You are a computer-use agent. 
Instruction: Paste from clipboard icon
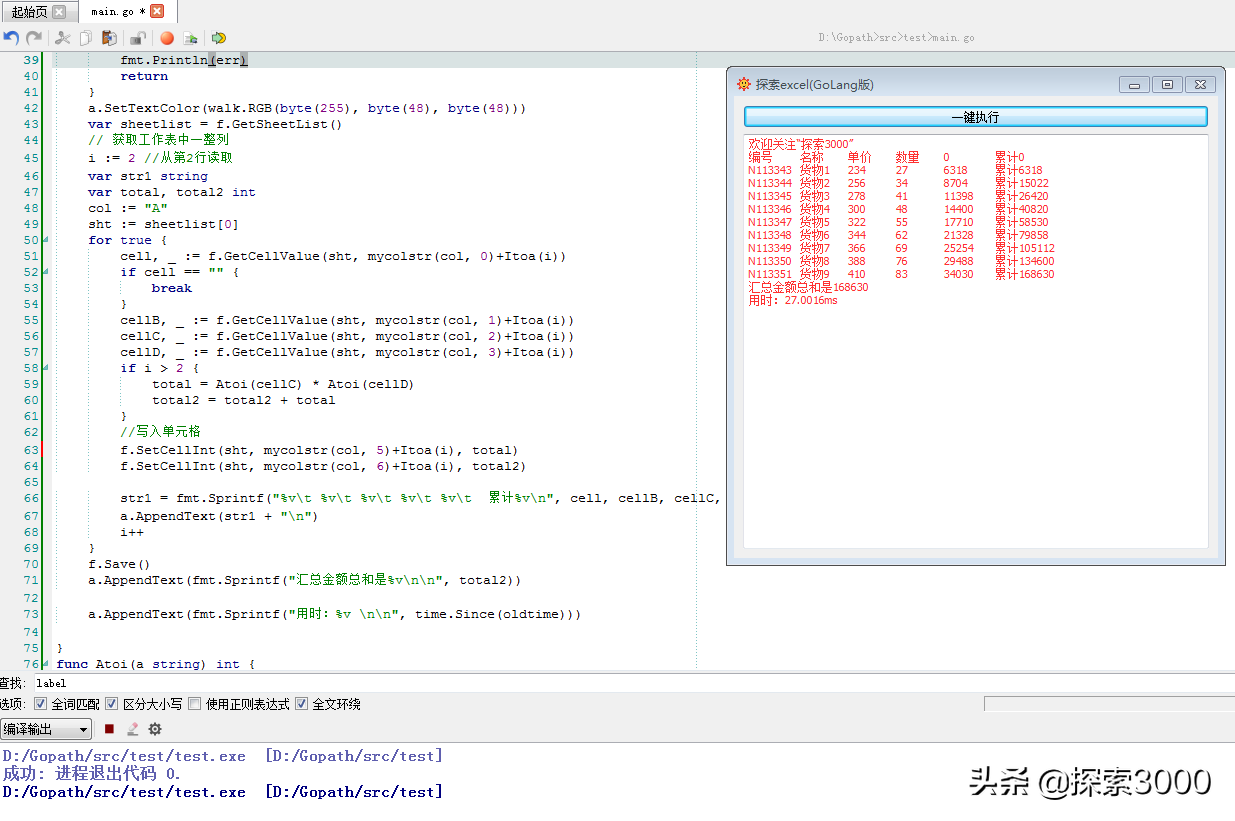[x=109, y=38]
